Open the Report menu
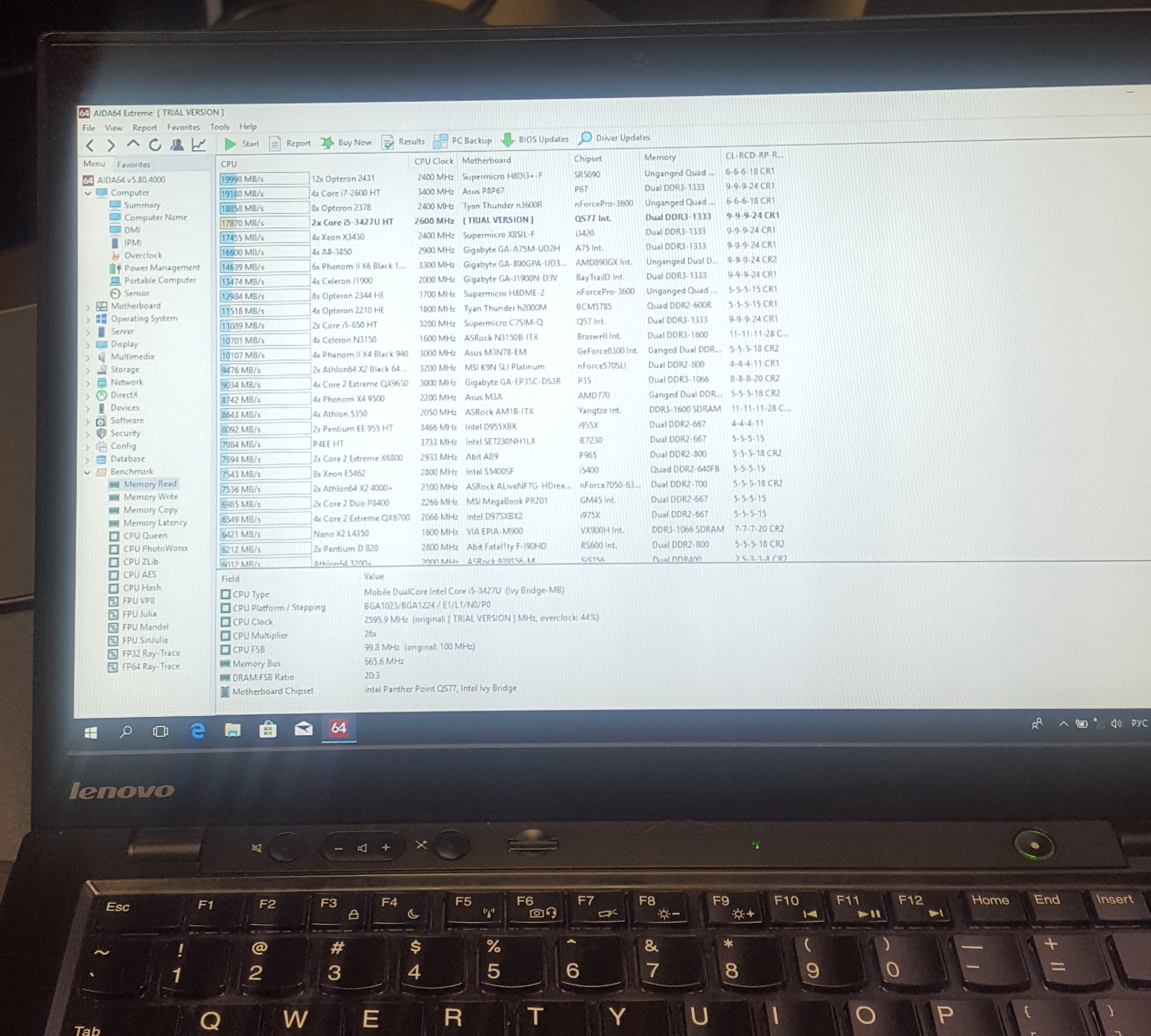This screenshot has width=1151, height=1036. point(144,128)
